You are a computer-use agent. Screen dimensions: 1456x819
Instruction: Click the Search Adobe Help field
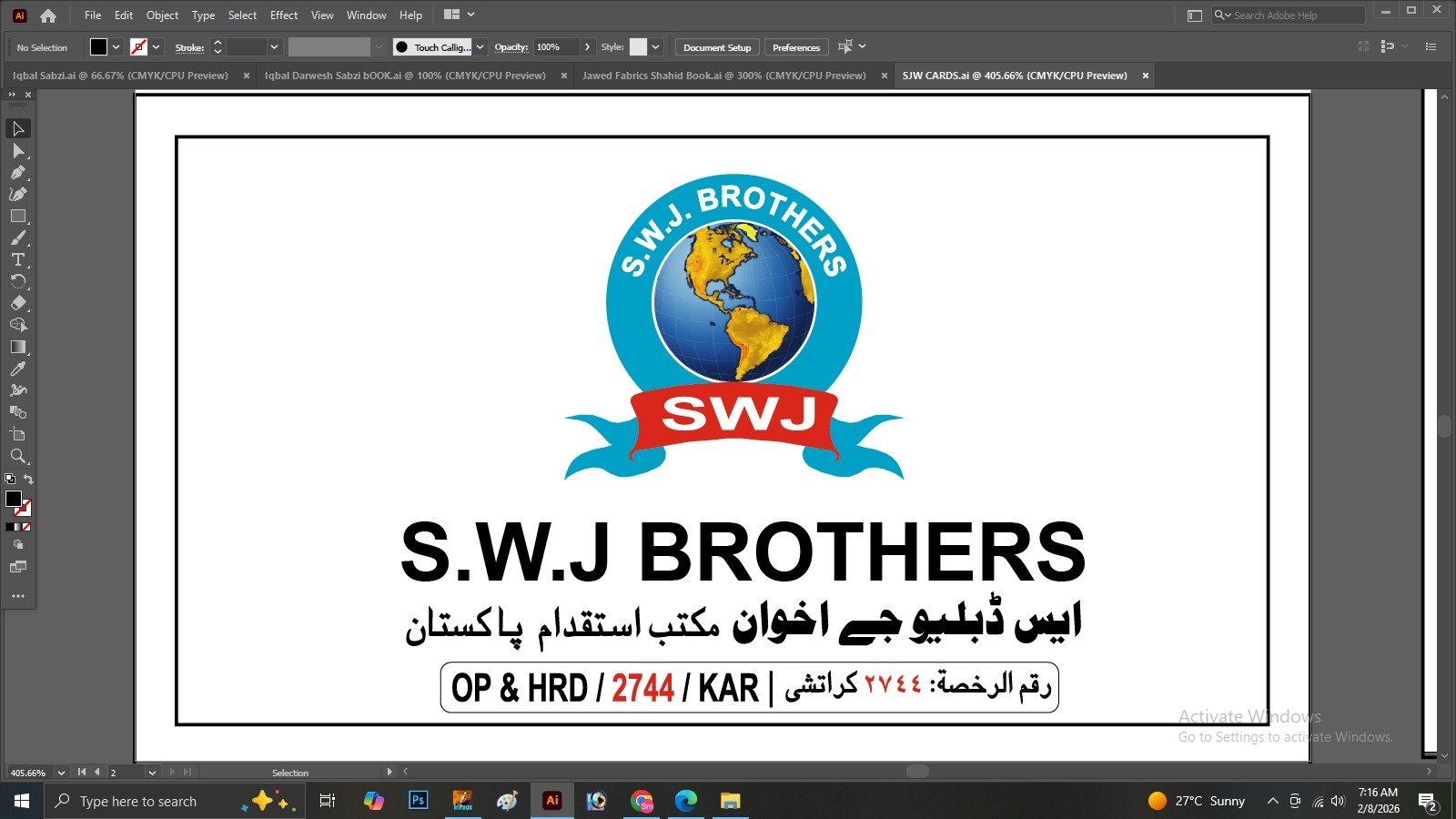click(x=1289, y=15)
